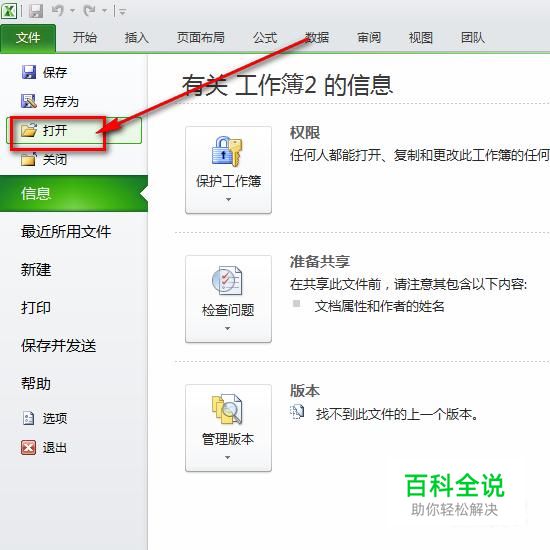The height and width of the screenshot is (550, 550).
Task: Click the padlock and key icon
Action: click(227, 151)
